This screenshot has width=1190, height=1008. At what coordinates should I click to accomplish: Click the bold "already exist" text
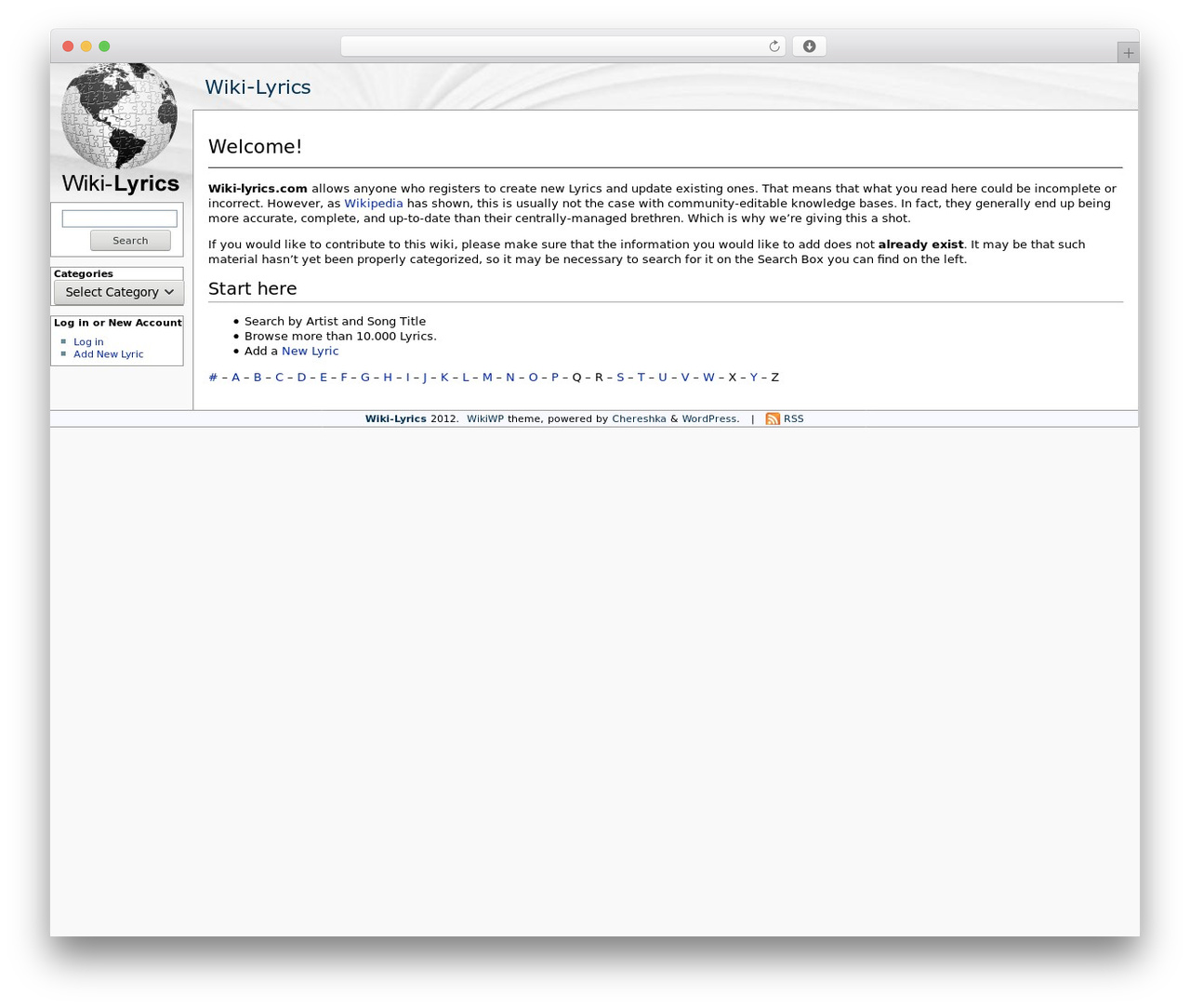coord(920,245)
